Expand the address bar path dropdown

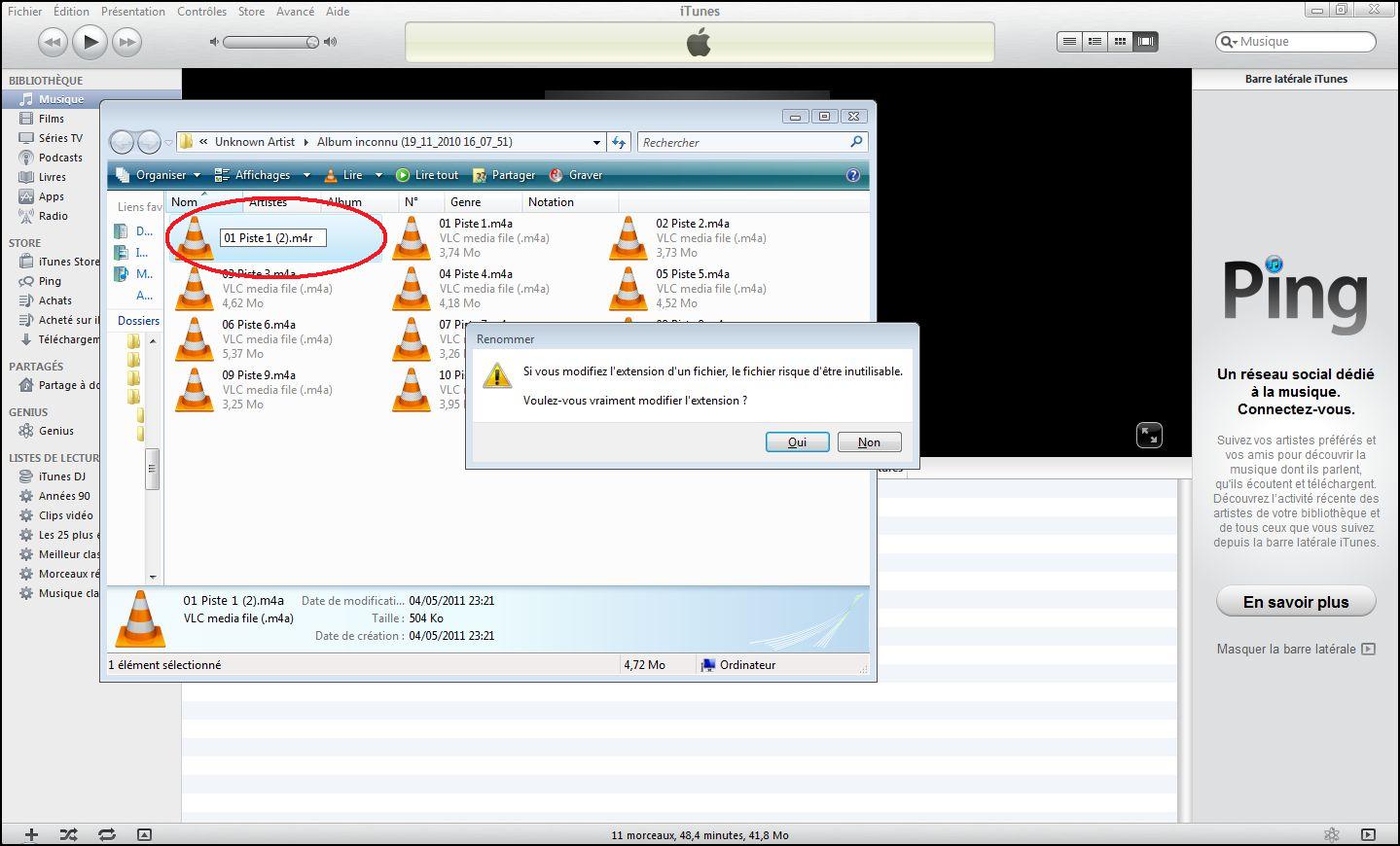(596, 143)
